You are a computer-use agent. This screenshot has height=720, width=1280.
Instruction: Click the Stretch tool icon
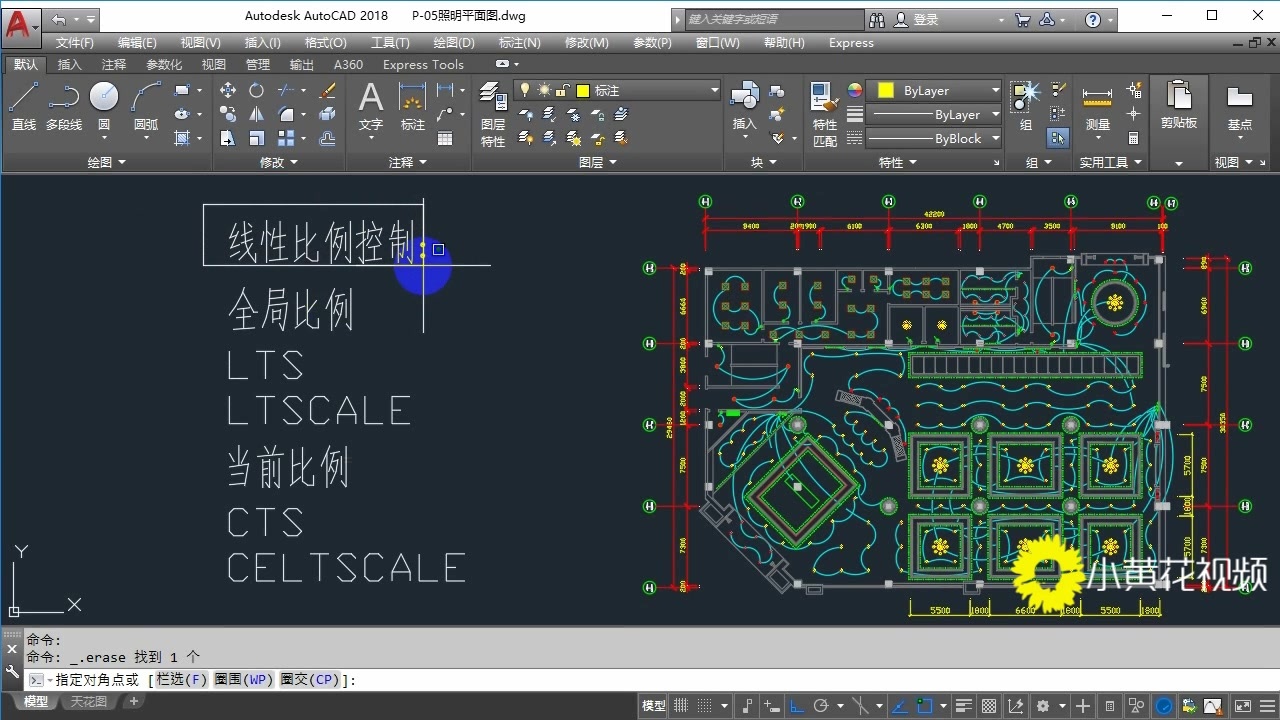(228, 138)
